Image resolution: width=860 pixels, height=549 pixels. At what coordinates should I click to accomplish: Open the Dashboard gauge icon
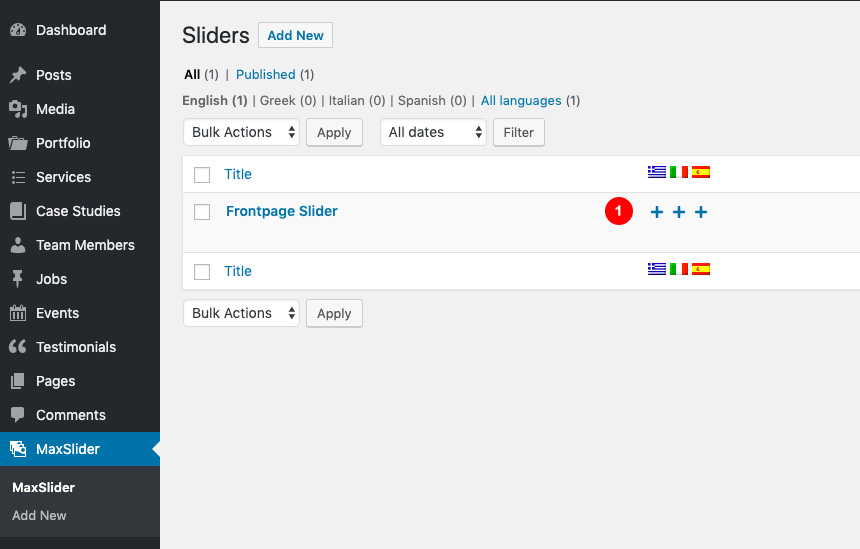pos(18,30)
